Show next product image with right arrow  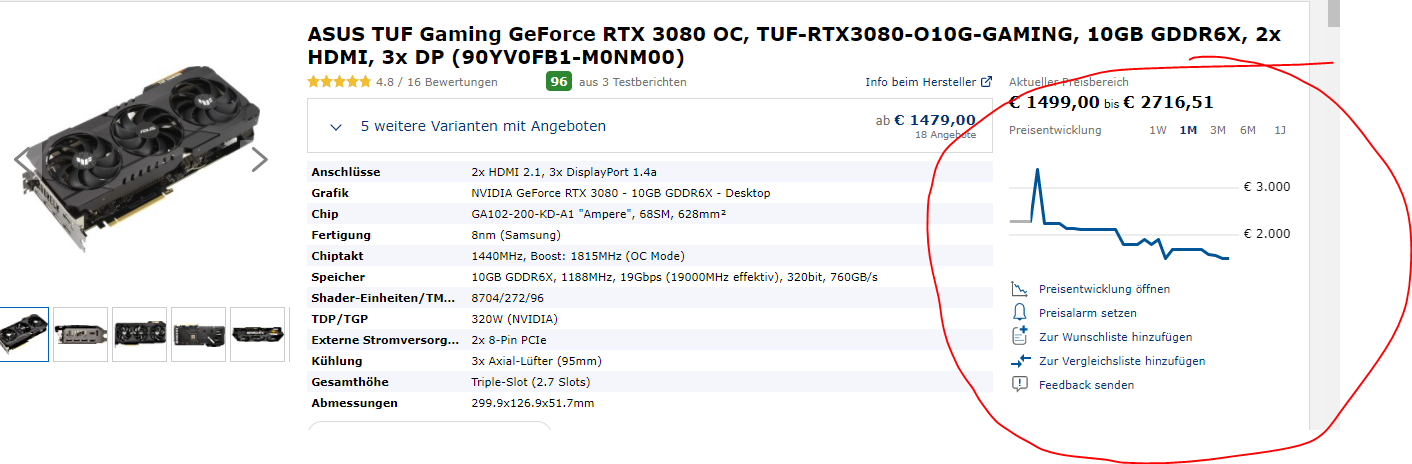tap(259, 160)
